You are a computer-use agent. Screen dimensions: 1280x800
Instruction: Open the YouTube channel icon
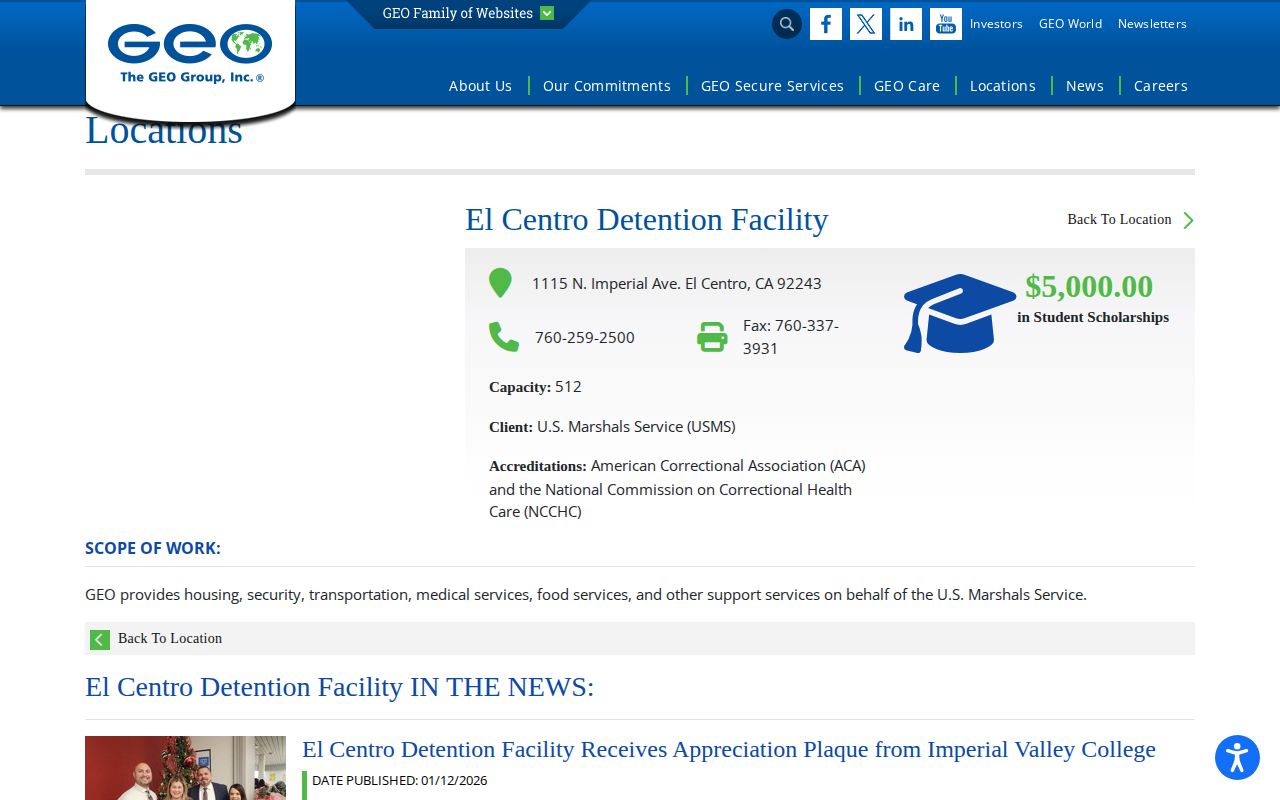click(x=946, y=24)
